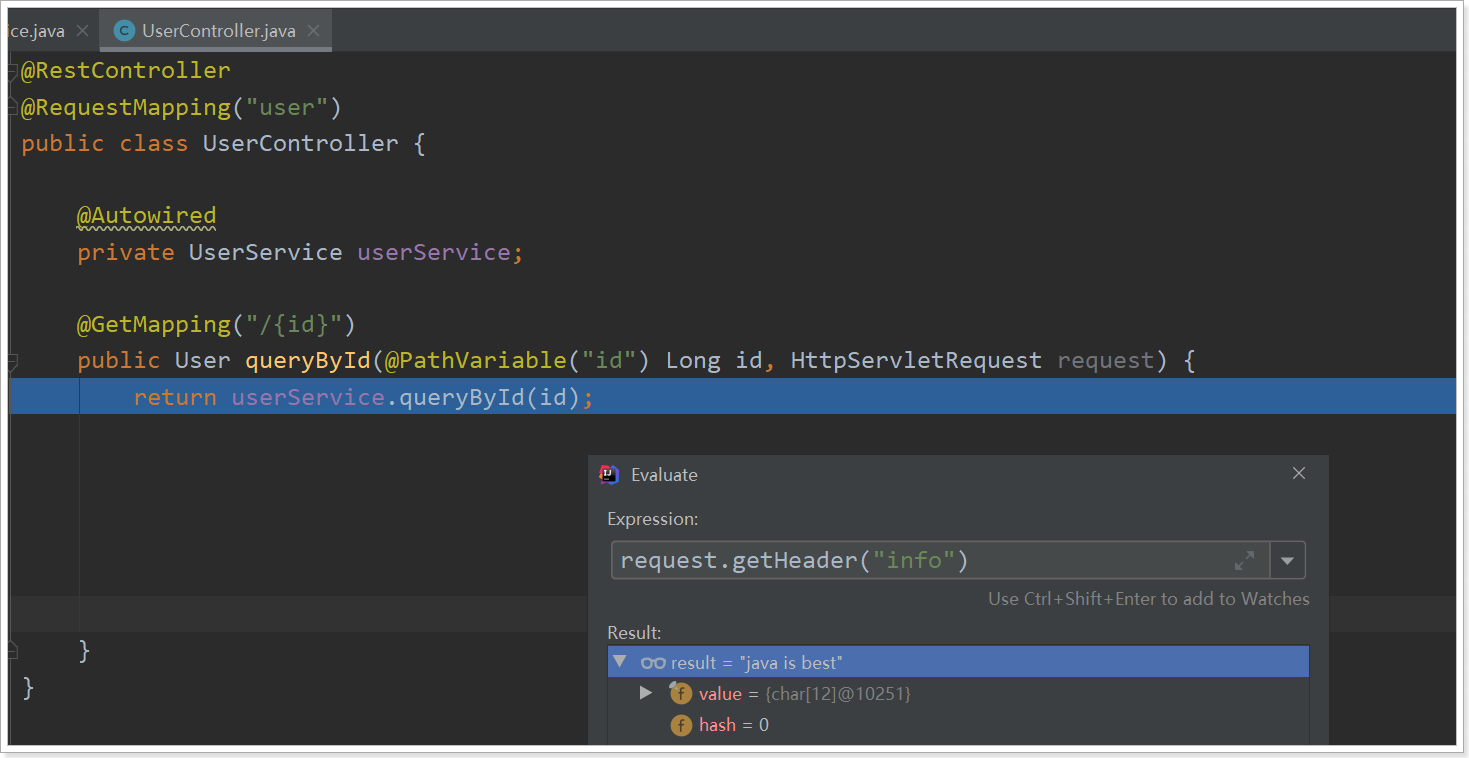Click the class icon on UserController.java tab
This screenshot has height=758, width=1469.
(x=124, y=31)
